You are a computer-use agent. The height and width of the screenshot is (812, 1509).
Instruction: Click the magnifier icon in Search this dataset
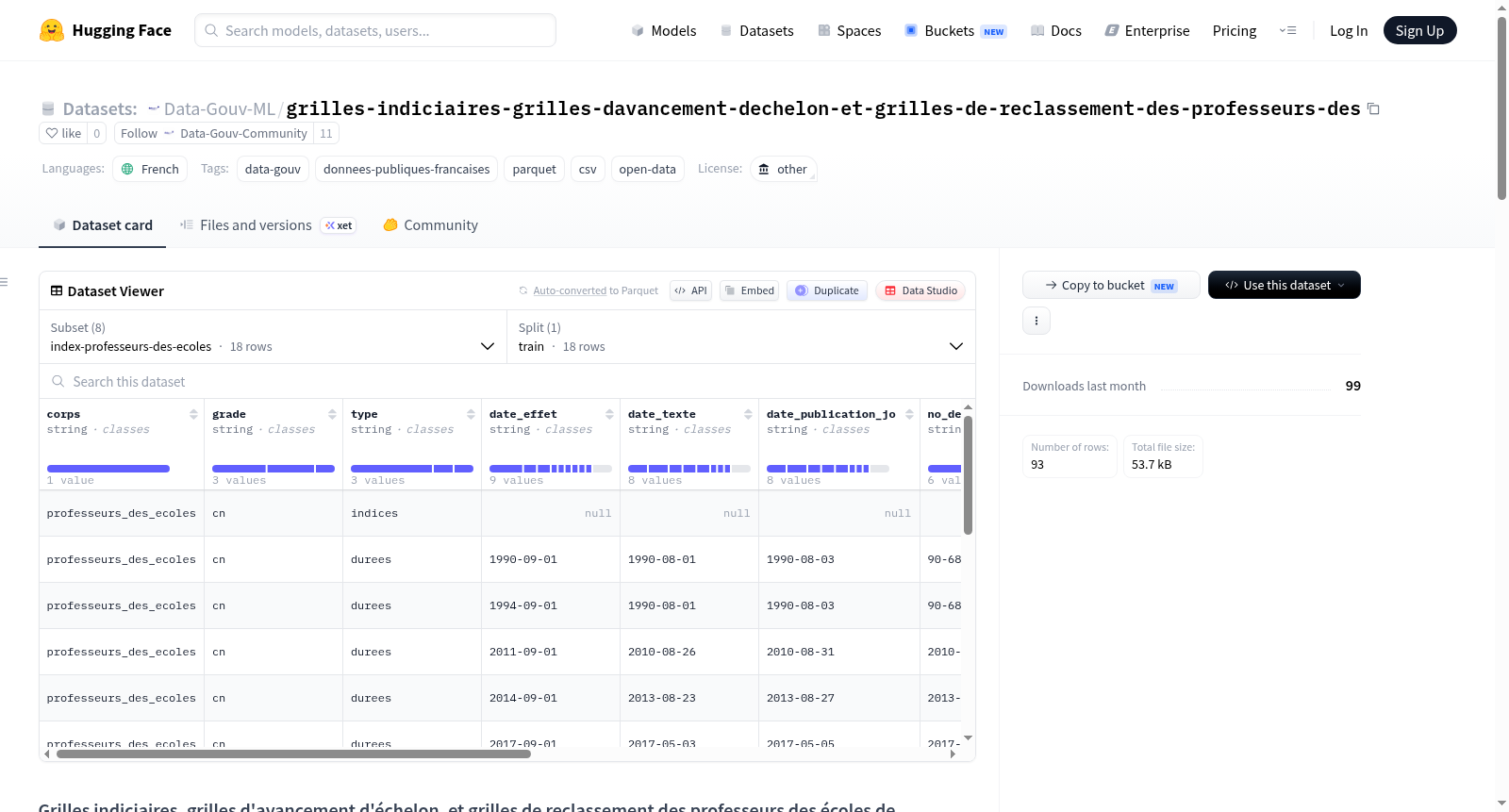coord(58,381)
